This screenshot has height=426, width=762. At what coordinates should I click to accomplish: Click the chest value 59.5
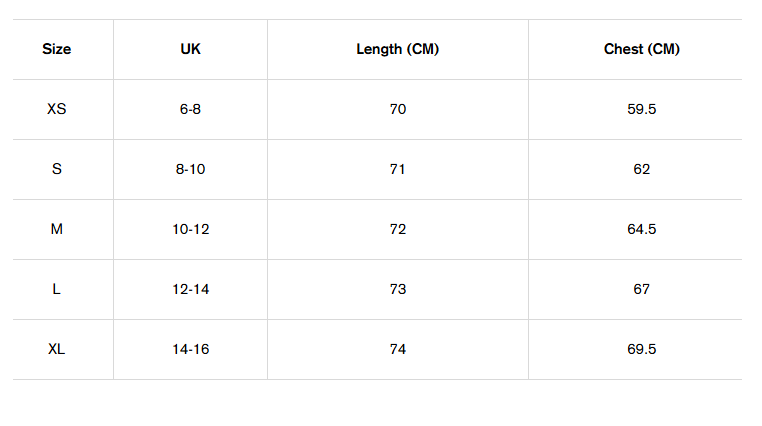click(x=641, y=109)
